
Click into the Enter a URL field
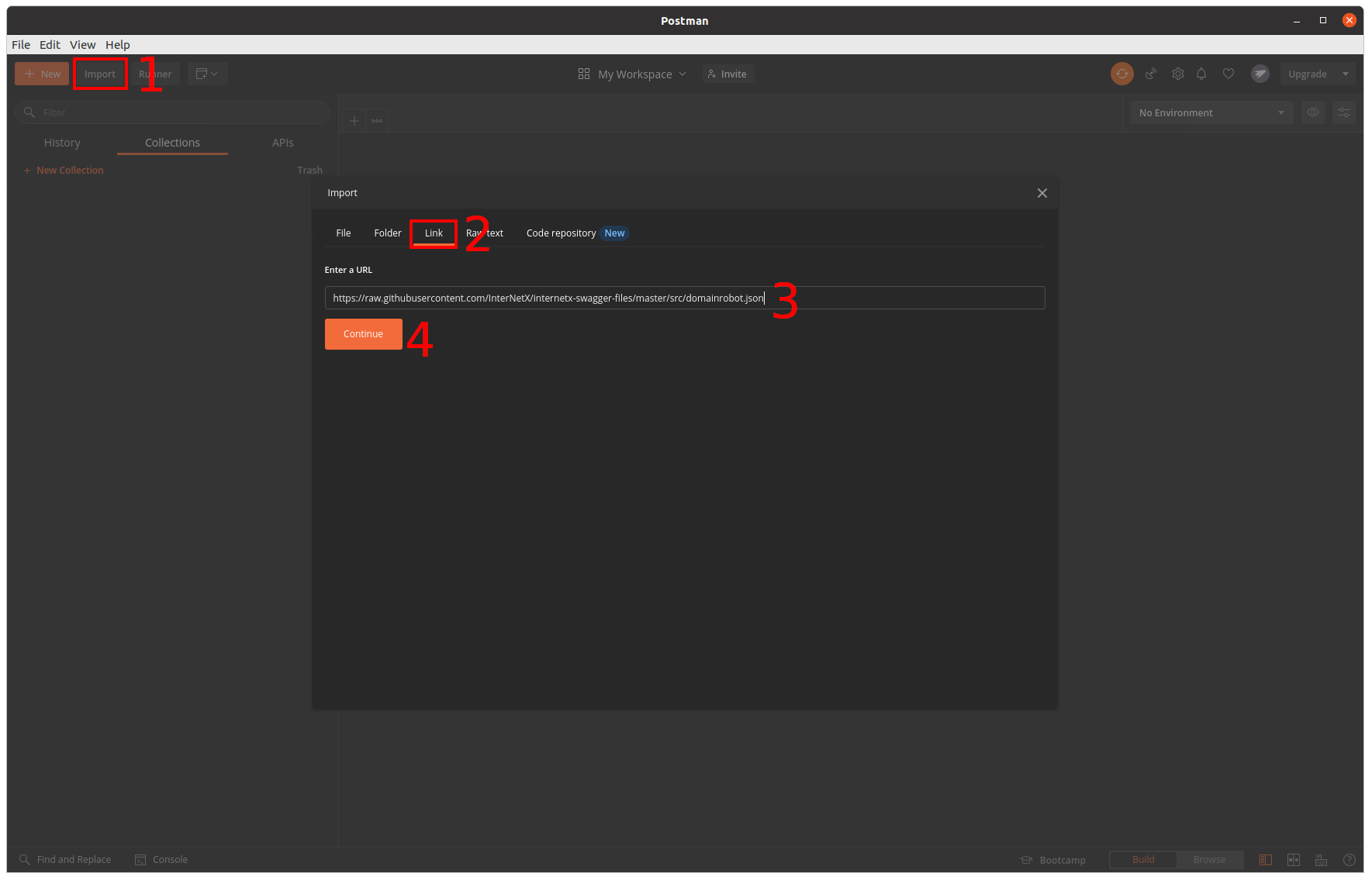[x=892, y=299]
